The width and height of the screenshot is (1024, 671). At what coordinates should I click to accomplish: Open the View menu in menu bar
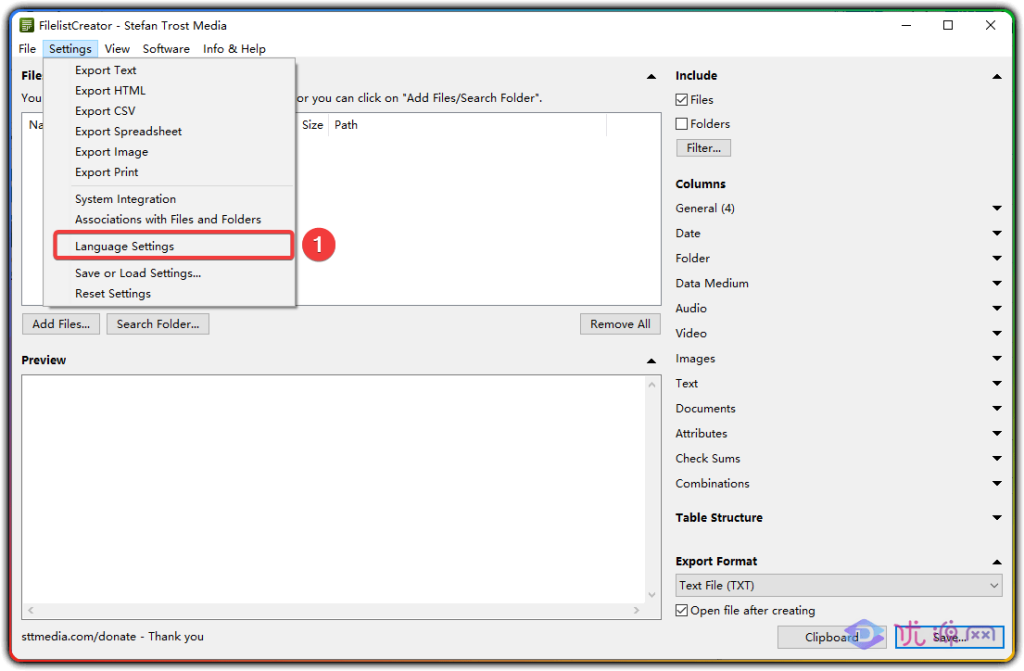pyautogui.click(x=117, y=49)
